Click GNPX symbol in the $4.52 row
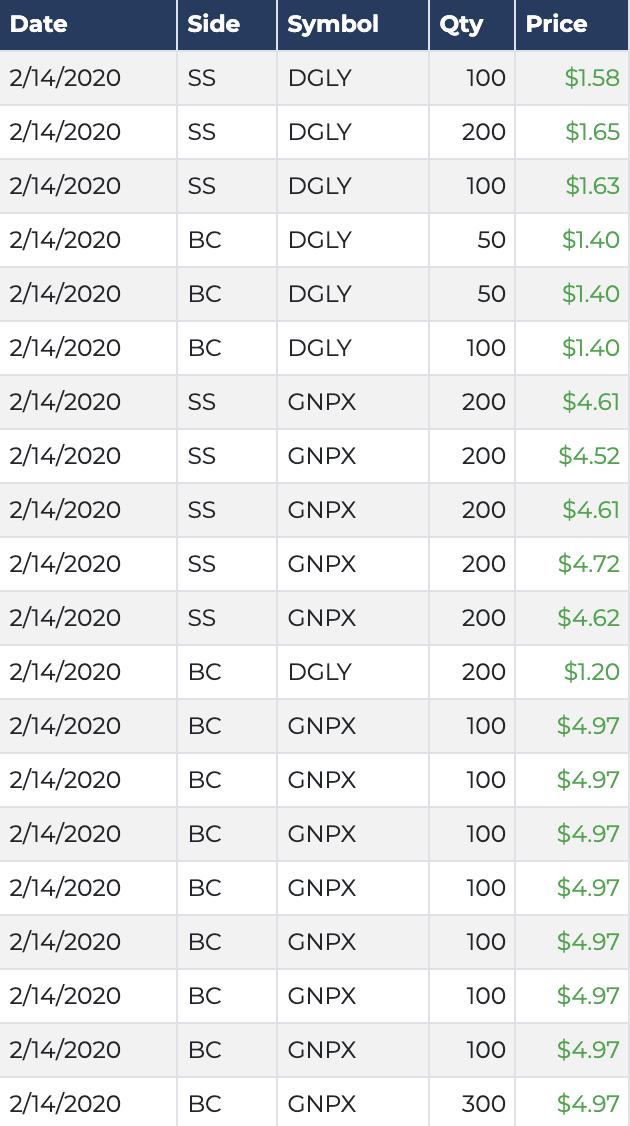Image resolution: width=630 pixels, height=1126 pixels. 322,456
